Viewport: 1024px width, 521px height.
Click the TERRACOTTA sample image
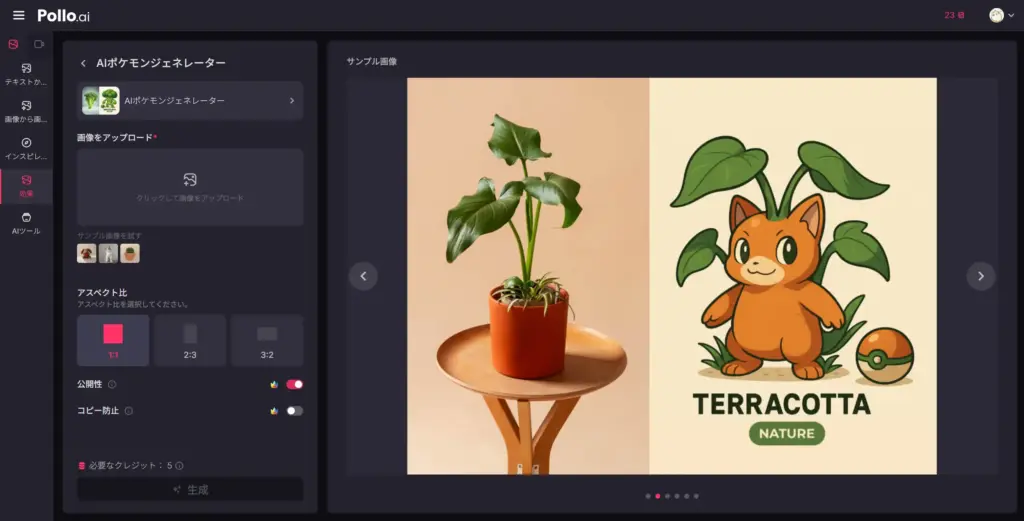coord(672,276)
